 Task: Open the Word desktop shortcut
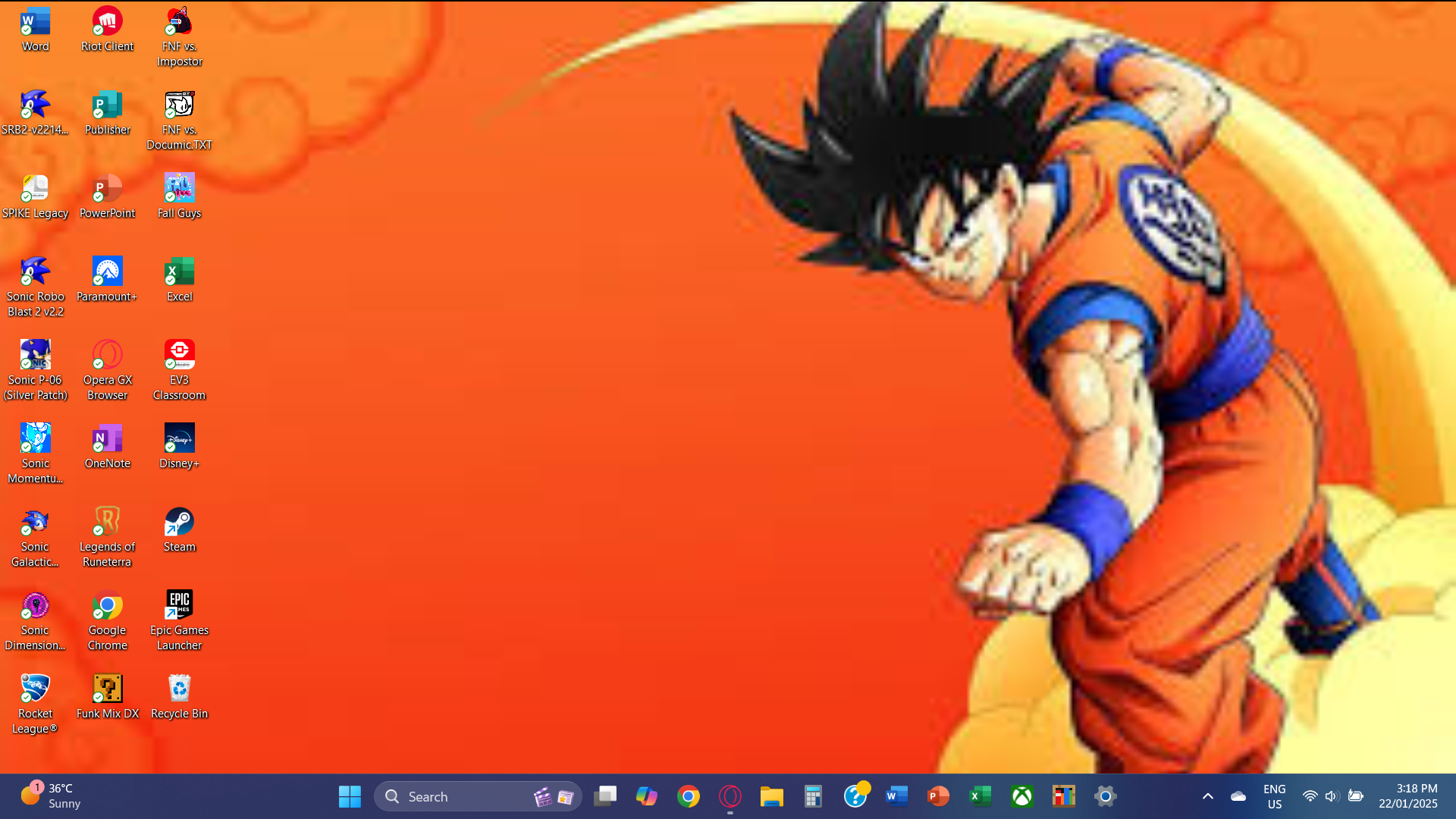[x=35, y=30]
